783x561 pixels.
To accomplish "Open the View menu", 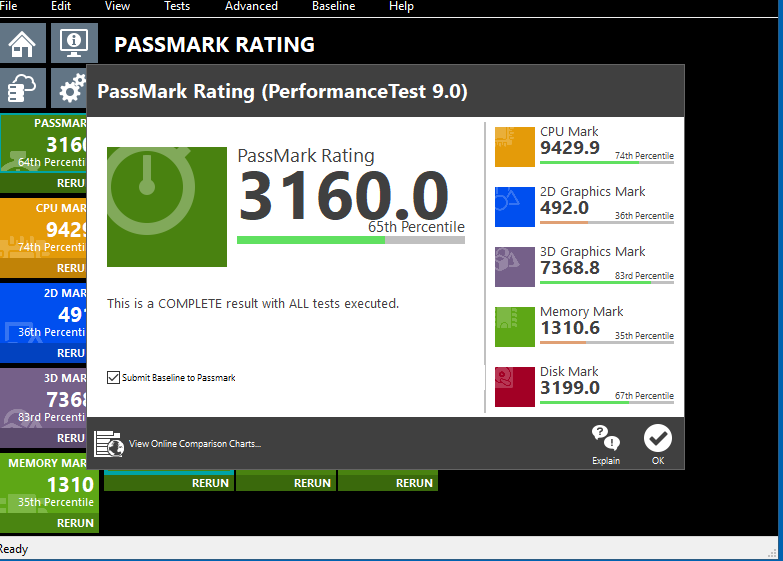I will pyautogui.click(x=117, y=6).
